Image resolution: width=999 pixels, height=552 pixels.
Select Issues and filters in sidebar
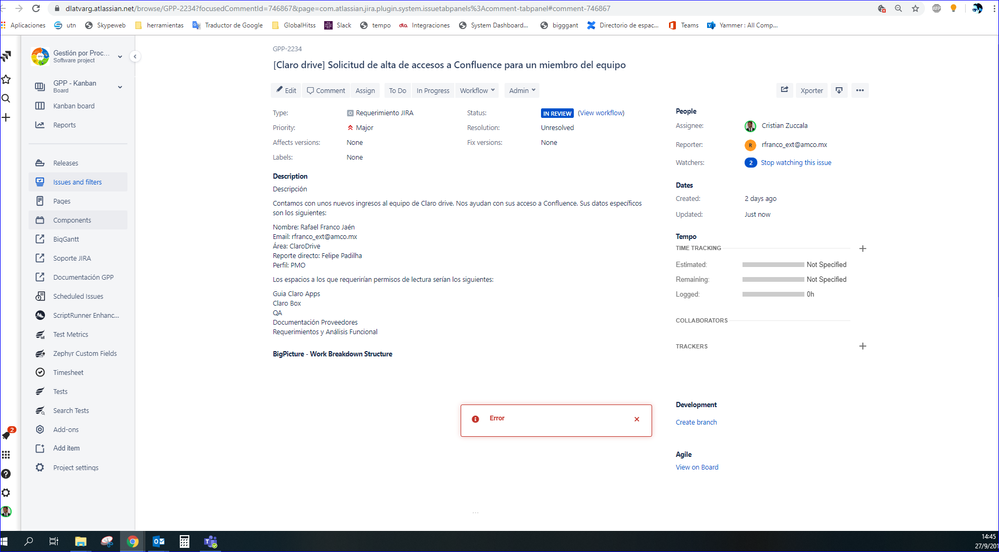click(x=78, y=182)
